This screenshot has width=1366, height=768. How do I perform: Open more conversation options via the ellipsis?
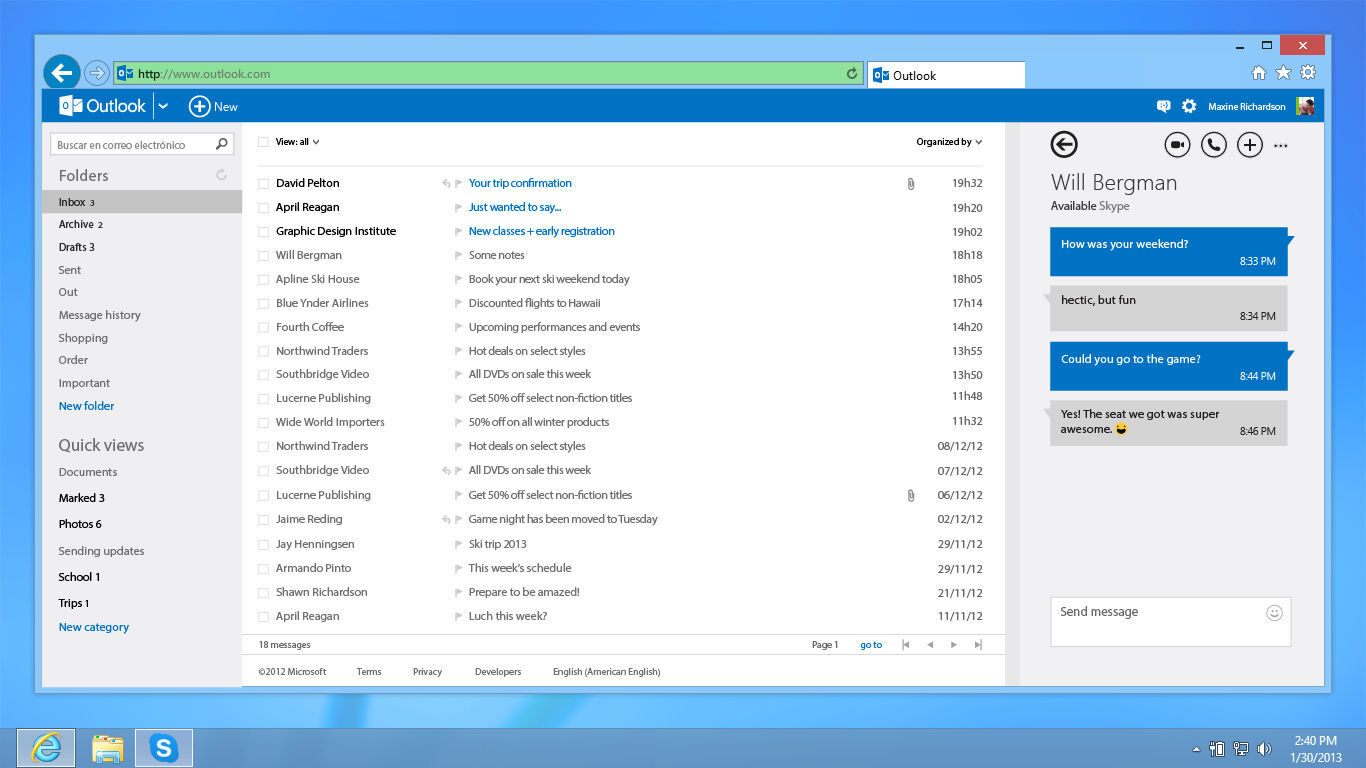1281,145
